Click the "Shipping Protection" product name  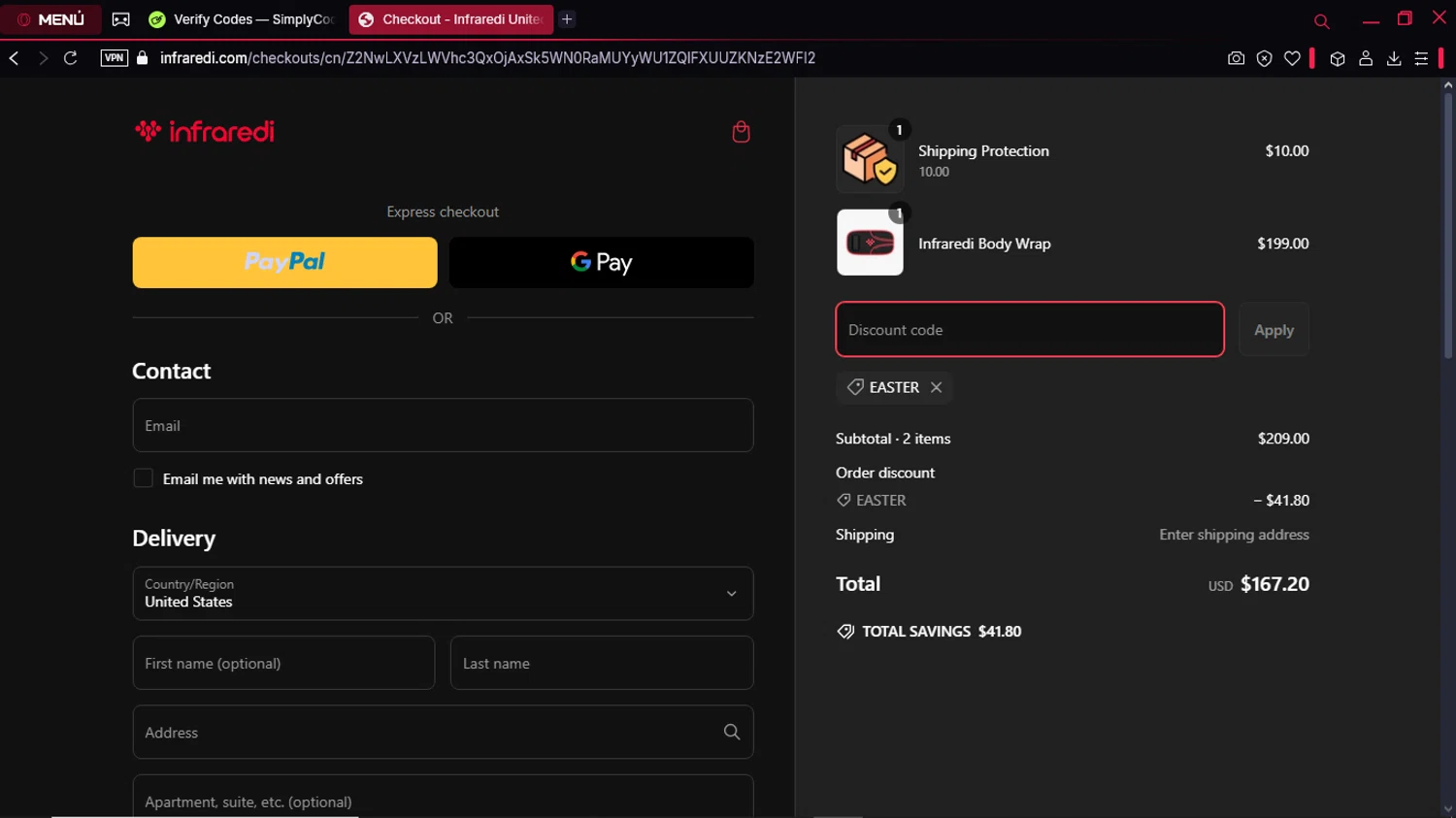pyautogui.click(x=983, y=150)
